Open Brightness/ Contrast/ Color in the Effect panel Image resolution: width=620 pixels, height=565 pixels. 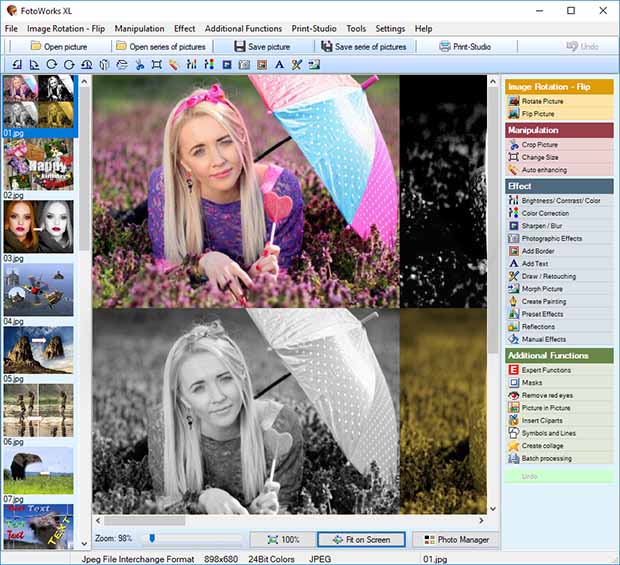tap(559, 201)
